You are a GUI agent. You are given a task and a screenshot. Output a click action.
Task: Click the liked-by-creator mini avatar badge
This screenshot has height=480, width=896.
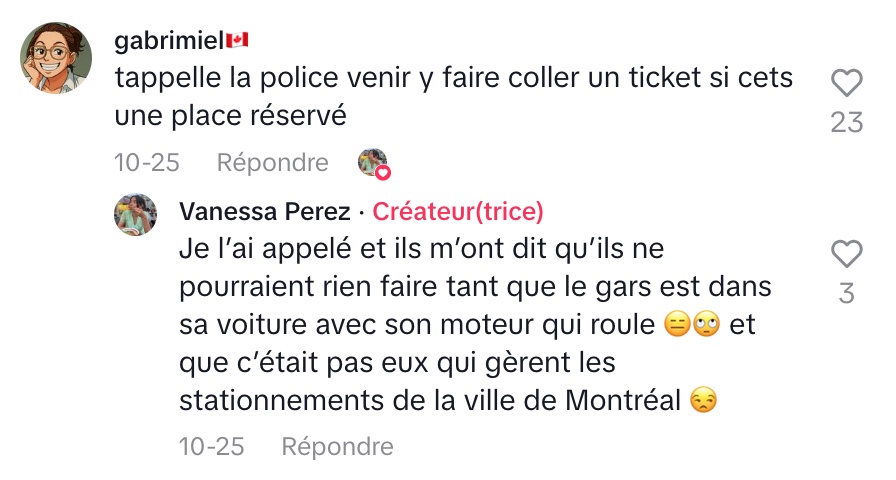point(373,162)
